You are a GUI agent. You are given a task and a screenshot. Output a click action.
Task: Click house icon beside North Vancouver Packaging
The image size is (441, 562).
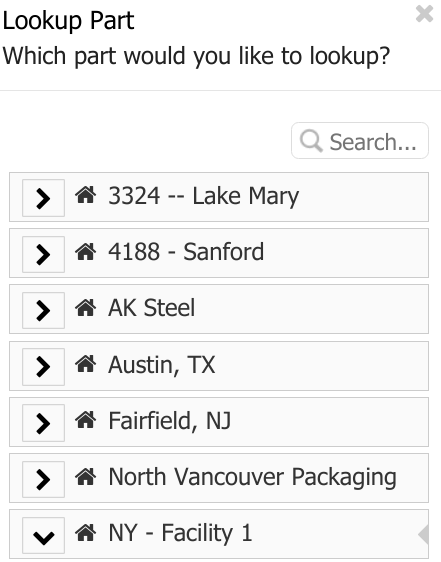click(x=85, y=476)
